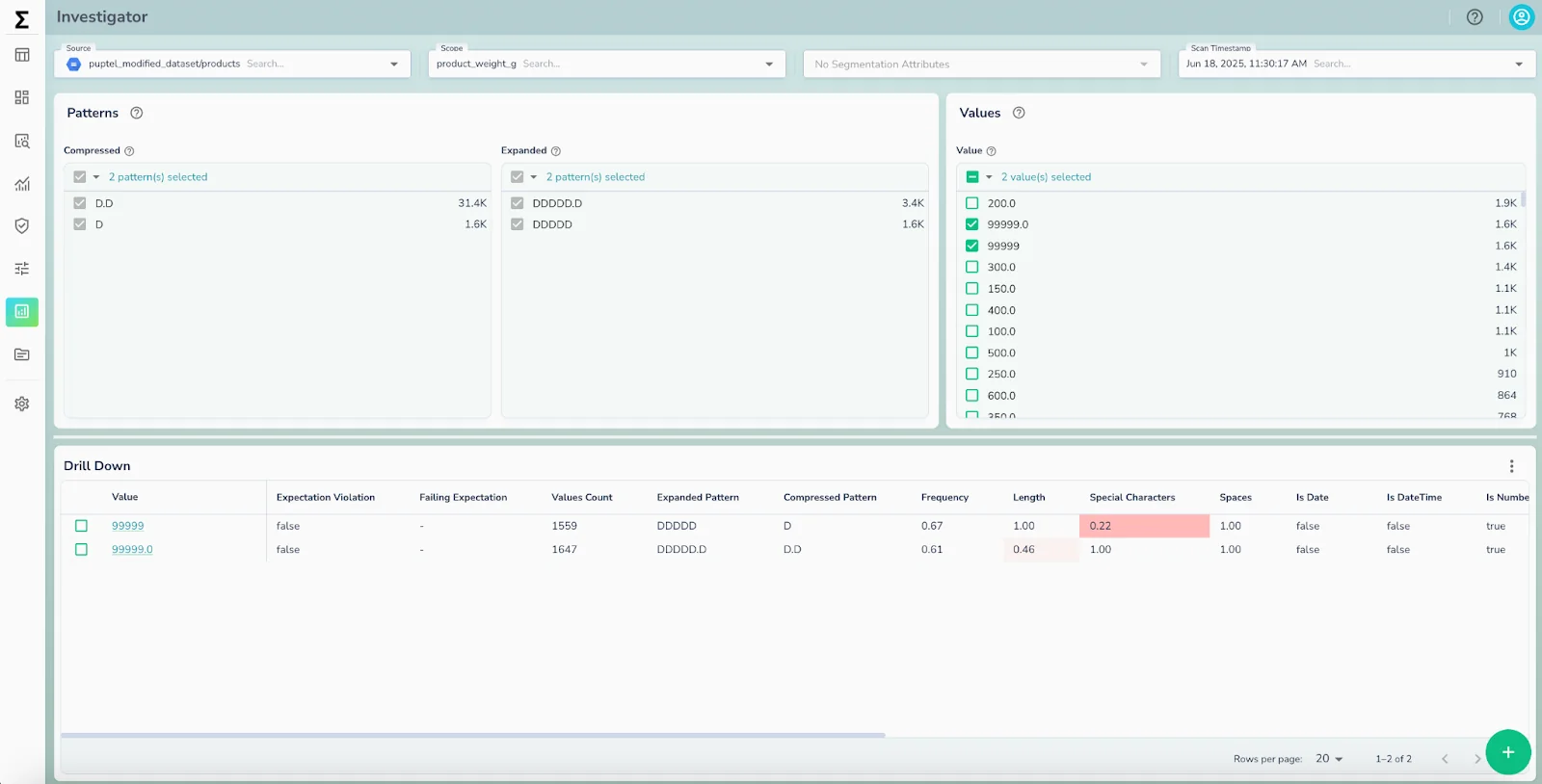1542x784 pixels.
Task: Sort by Special Characters column header
Action: [1132, 497]
